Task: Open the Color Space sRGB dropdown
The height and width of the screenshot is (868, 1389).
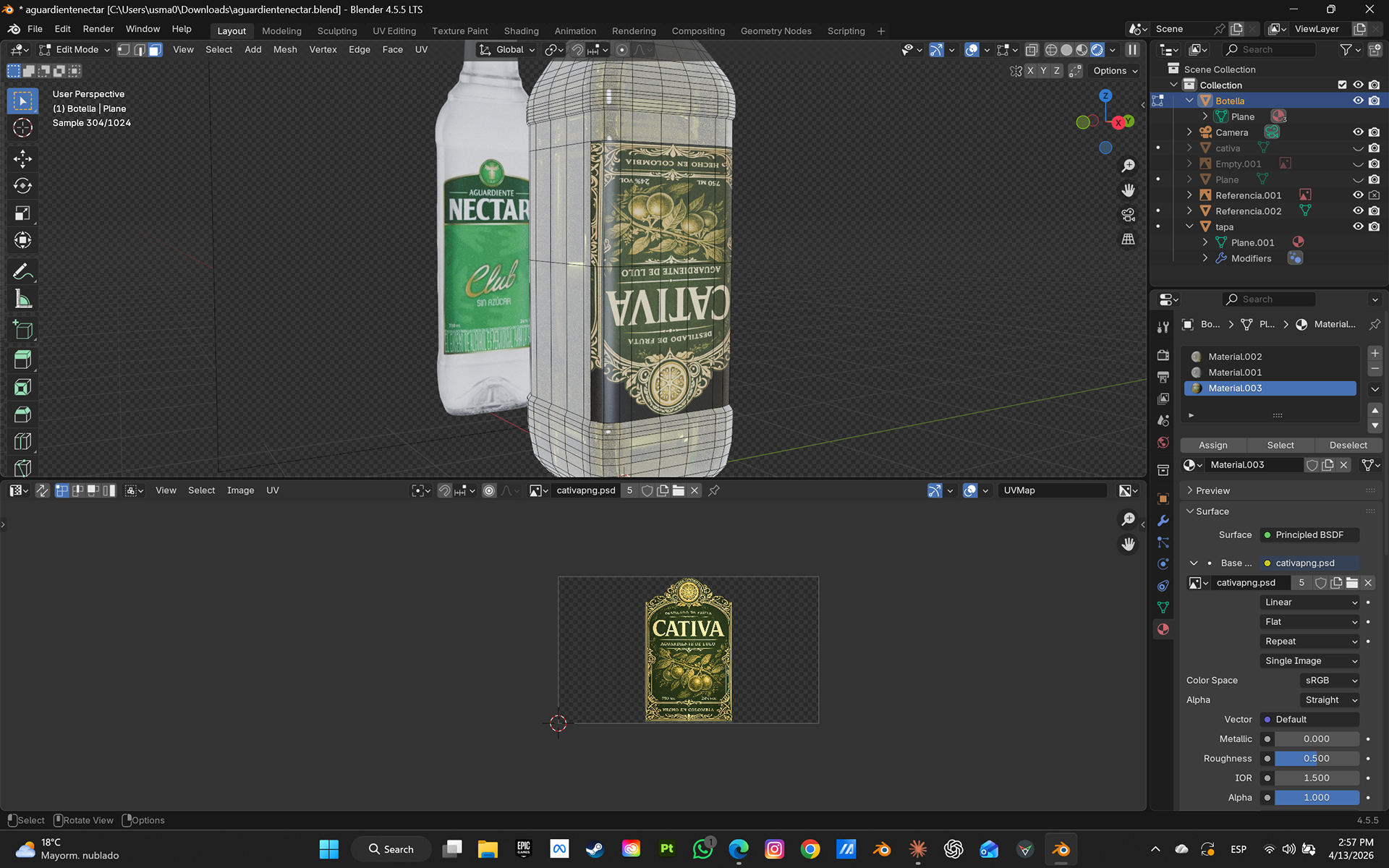Action: point(1330,680)
